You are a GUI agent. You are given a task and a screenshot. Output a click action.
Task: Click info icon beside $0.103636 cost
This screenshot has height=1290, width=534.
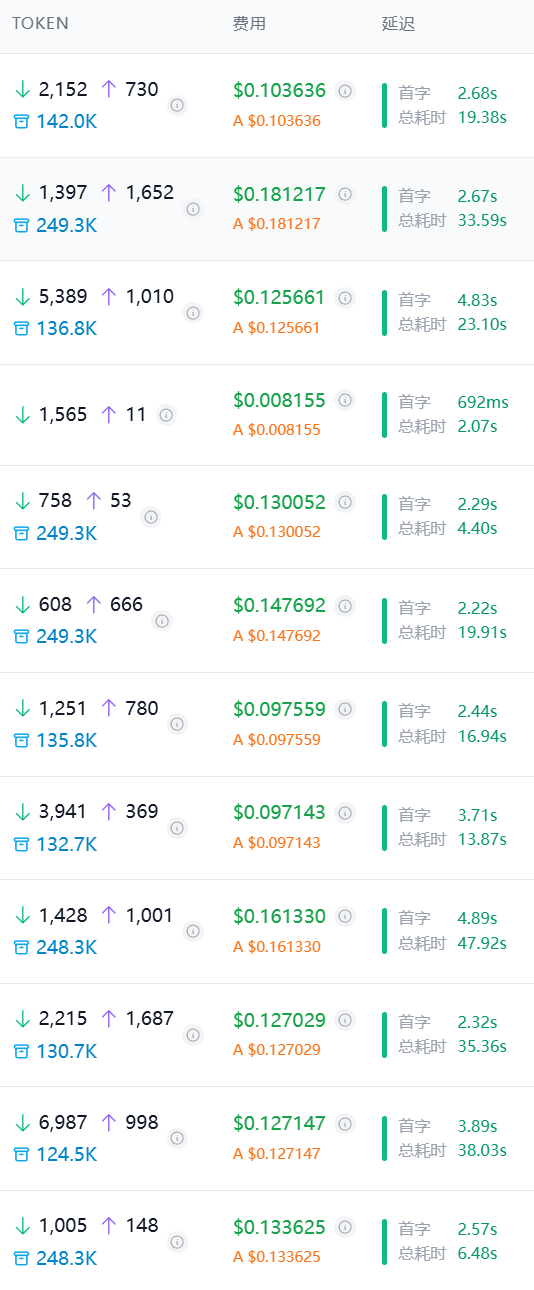click(x=345, y=90)
